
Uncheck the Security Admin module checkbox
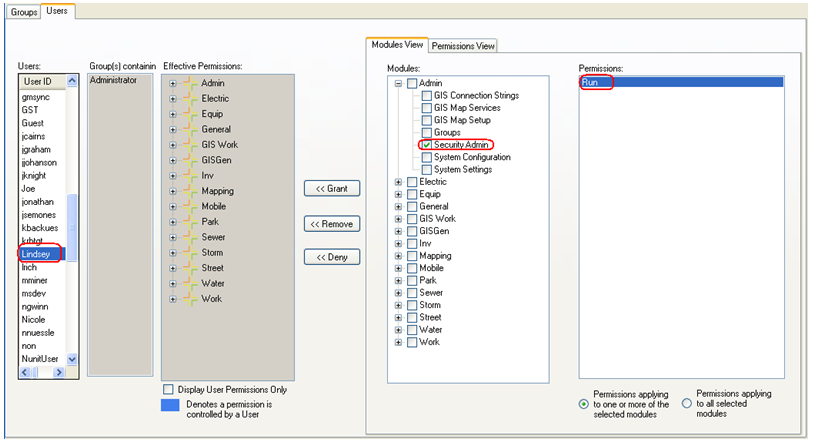point(427,145)
